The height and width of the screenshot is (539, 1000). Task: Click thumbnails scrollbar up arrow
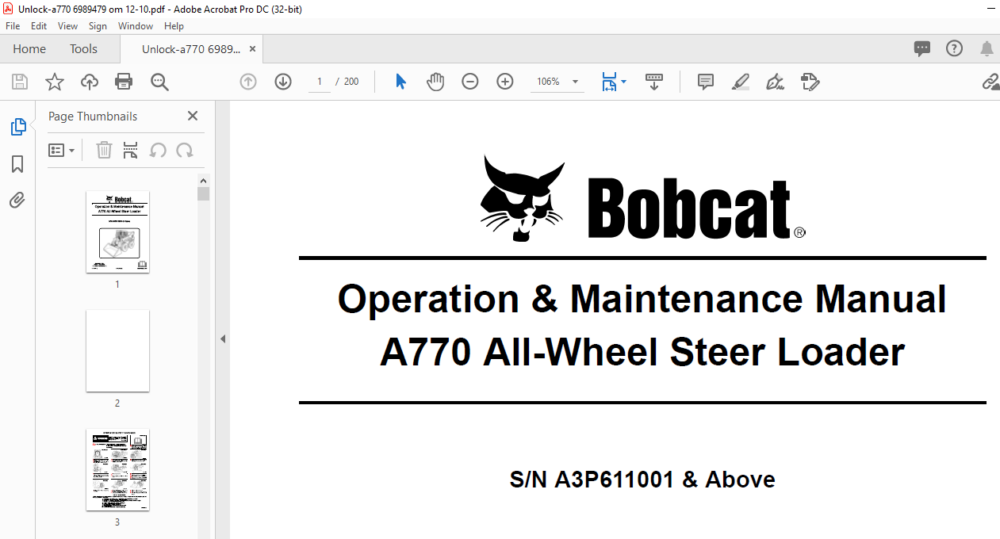(203, 181)
